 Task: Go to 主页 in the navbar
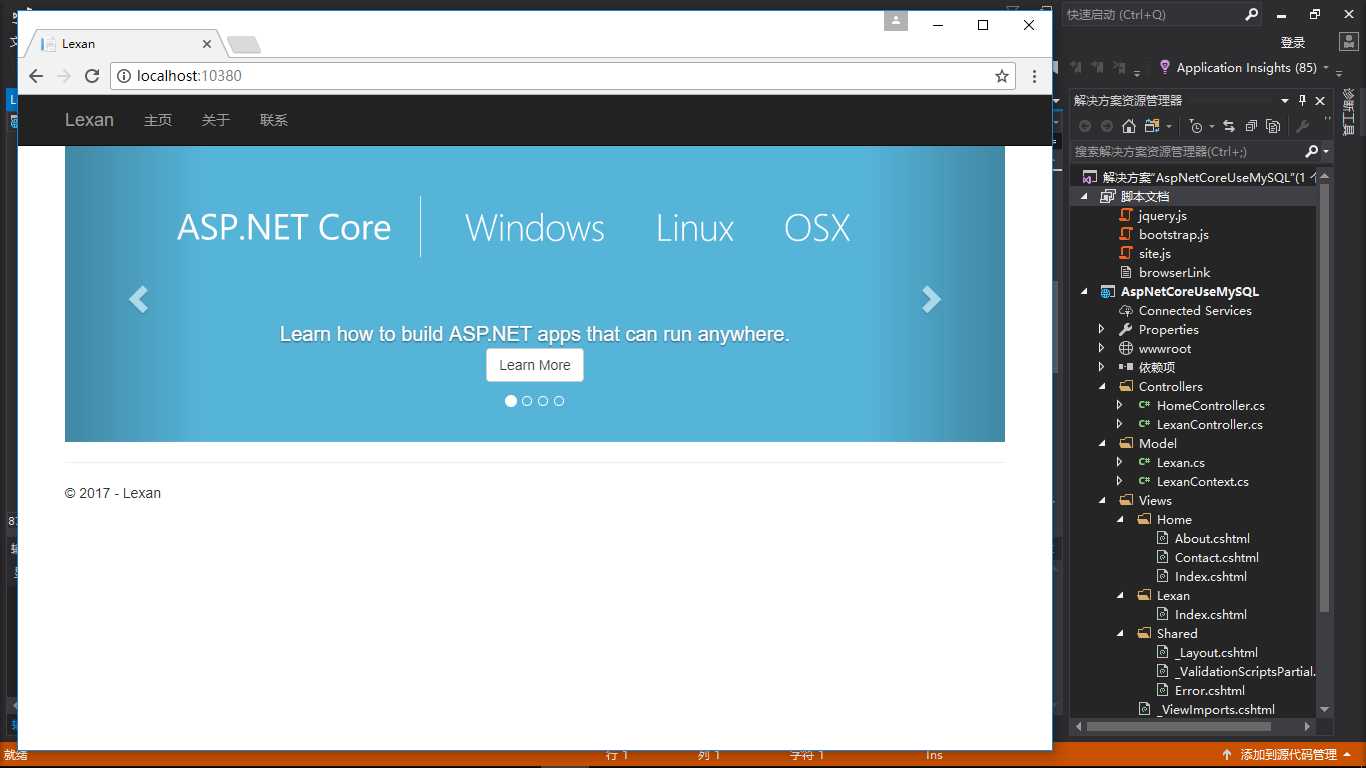coord(158,120)
